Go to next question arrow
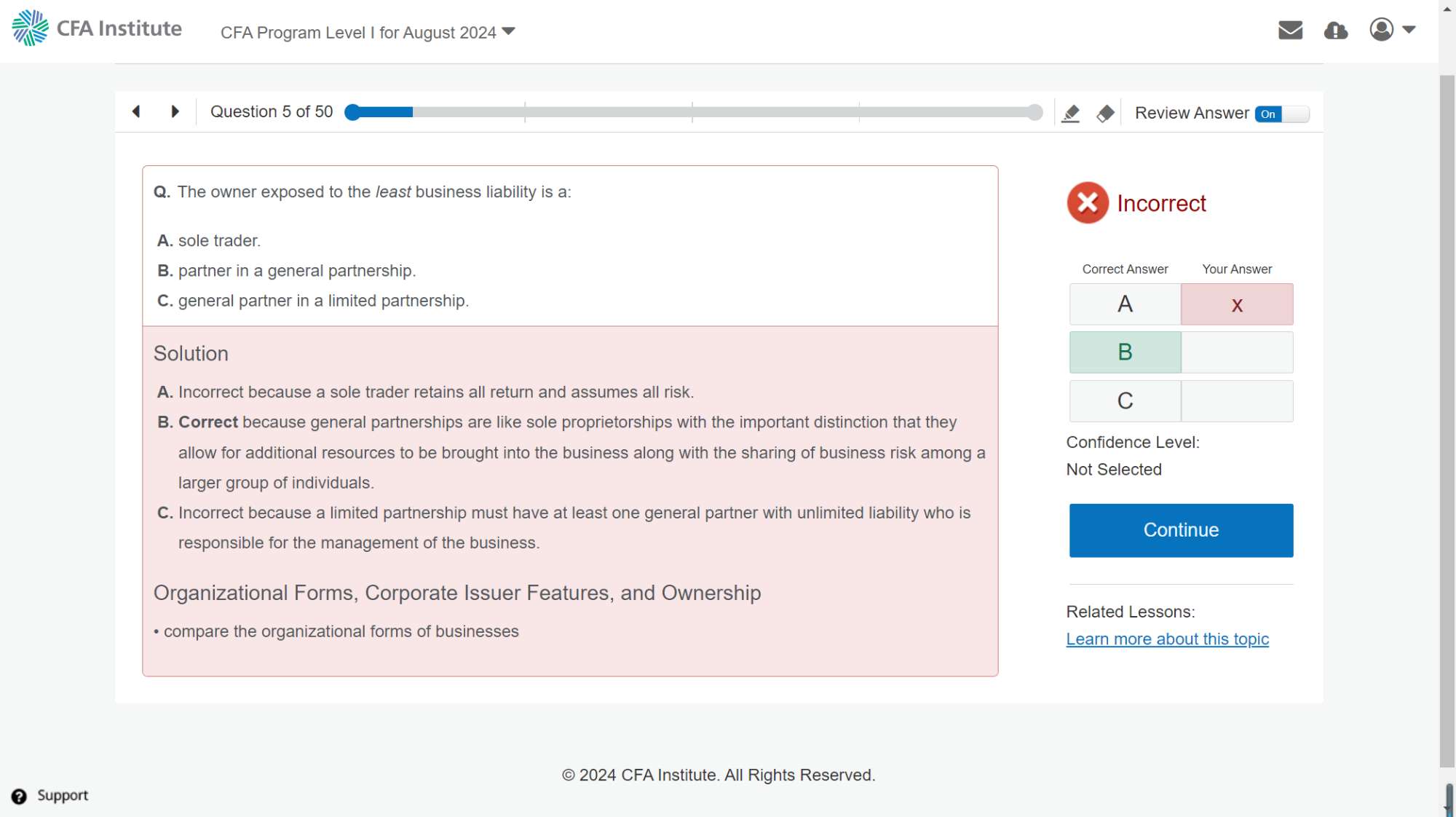 (175, 111)
